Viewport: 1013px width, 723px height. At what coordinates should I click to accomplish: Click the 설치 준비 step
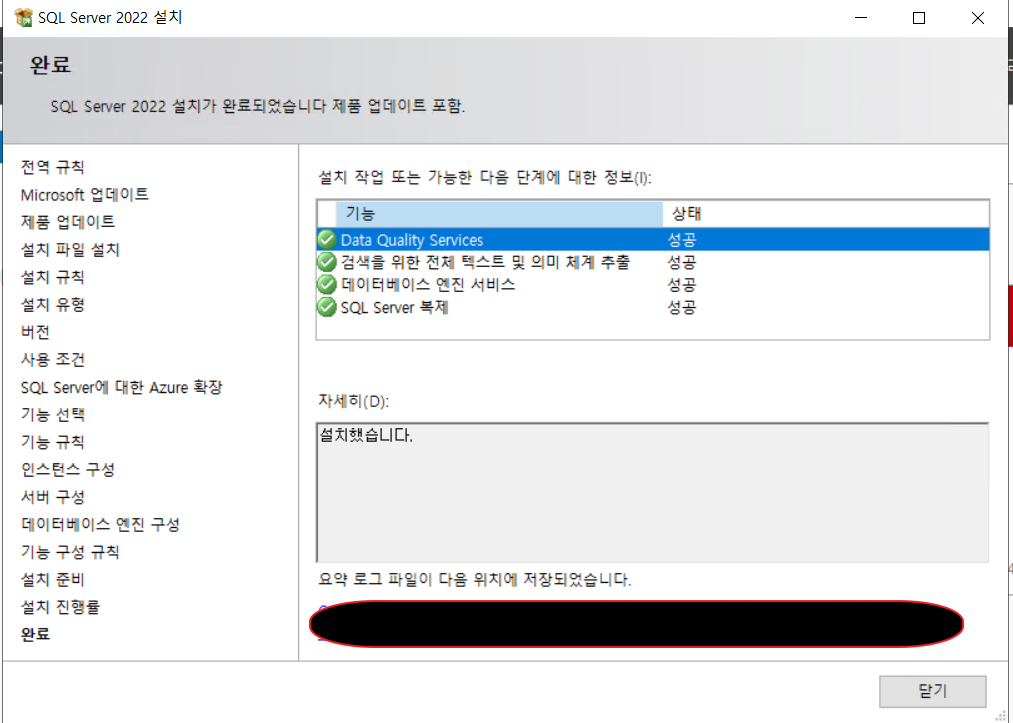(52, 580)
